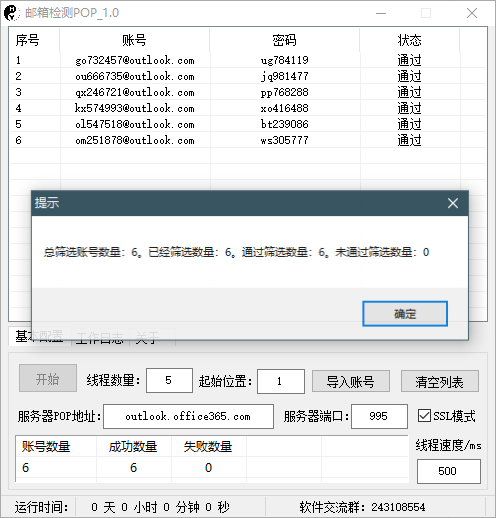Minimize the 邮箱检测POP window
The image size is (496, 518).
coord(381,13)
